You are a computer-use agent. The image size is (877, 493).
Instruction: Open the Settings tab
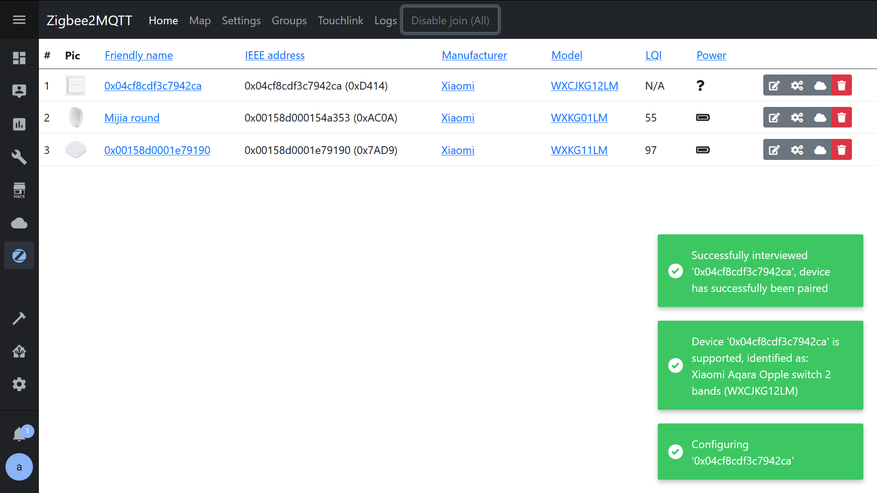241,21
